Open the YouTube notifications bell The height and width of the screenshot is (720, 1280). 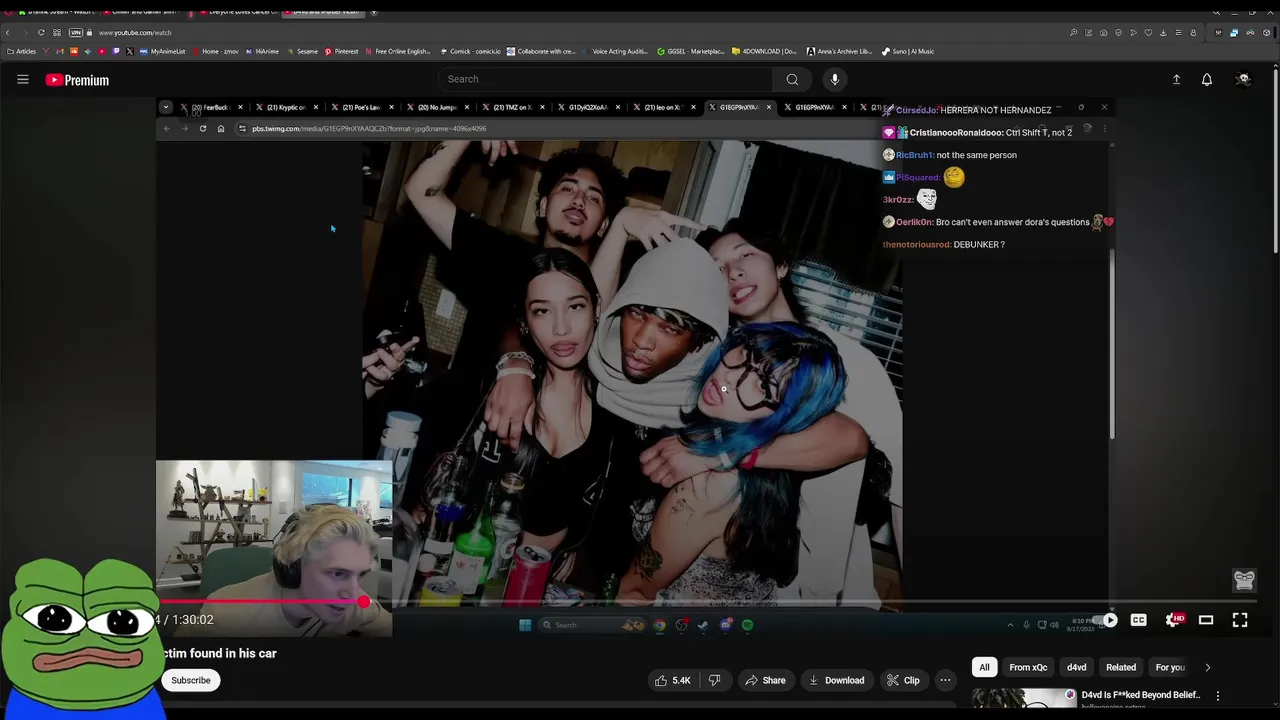coord(1207,79)
